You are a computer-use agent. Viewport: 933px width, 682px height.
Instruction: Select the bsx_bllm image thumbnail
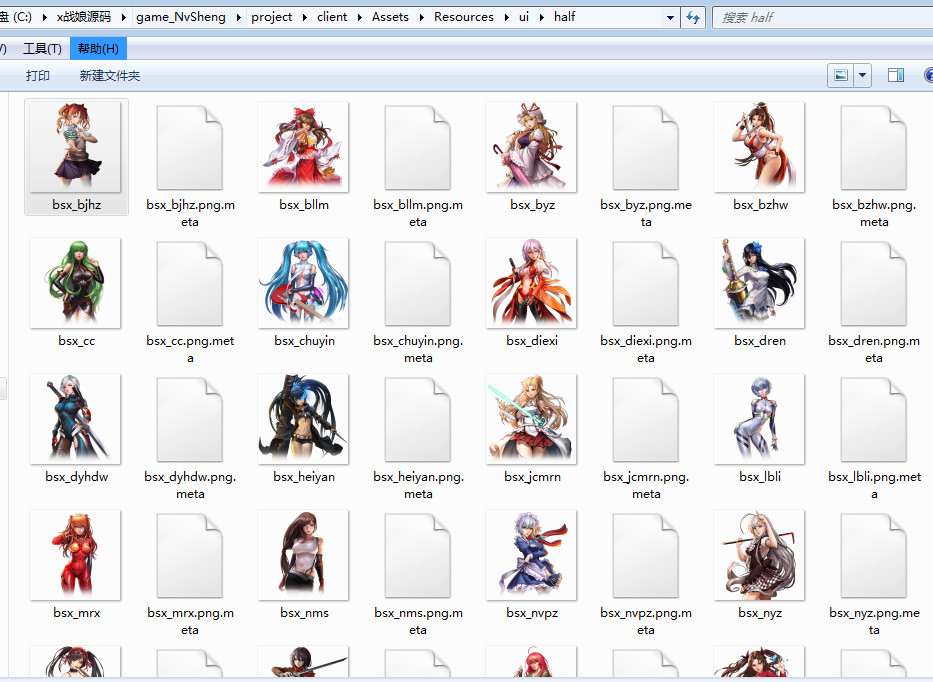[303, 146]
